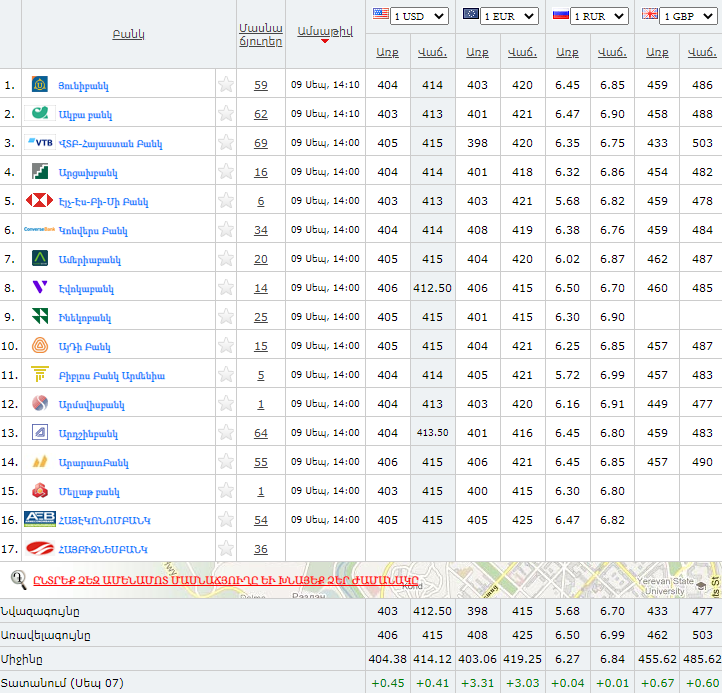Open the row 11 Byblos bank name link
Image resolution: width=722 pixels, height=693 pixels.
111,376
